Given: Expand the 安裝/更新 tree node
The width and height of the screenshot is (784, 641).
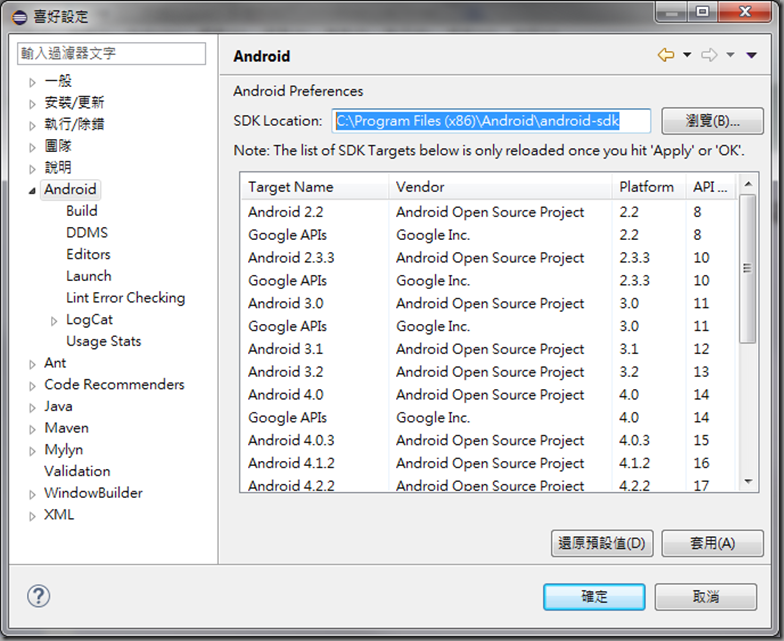Looking at the screenshot, I should coord(32,104).
